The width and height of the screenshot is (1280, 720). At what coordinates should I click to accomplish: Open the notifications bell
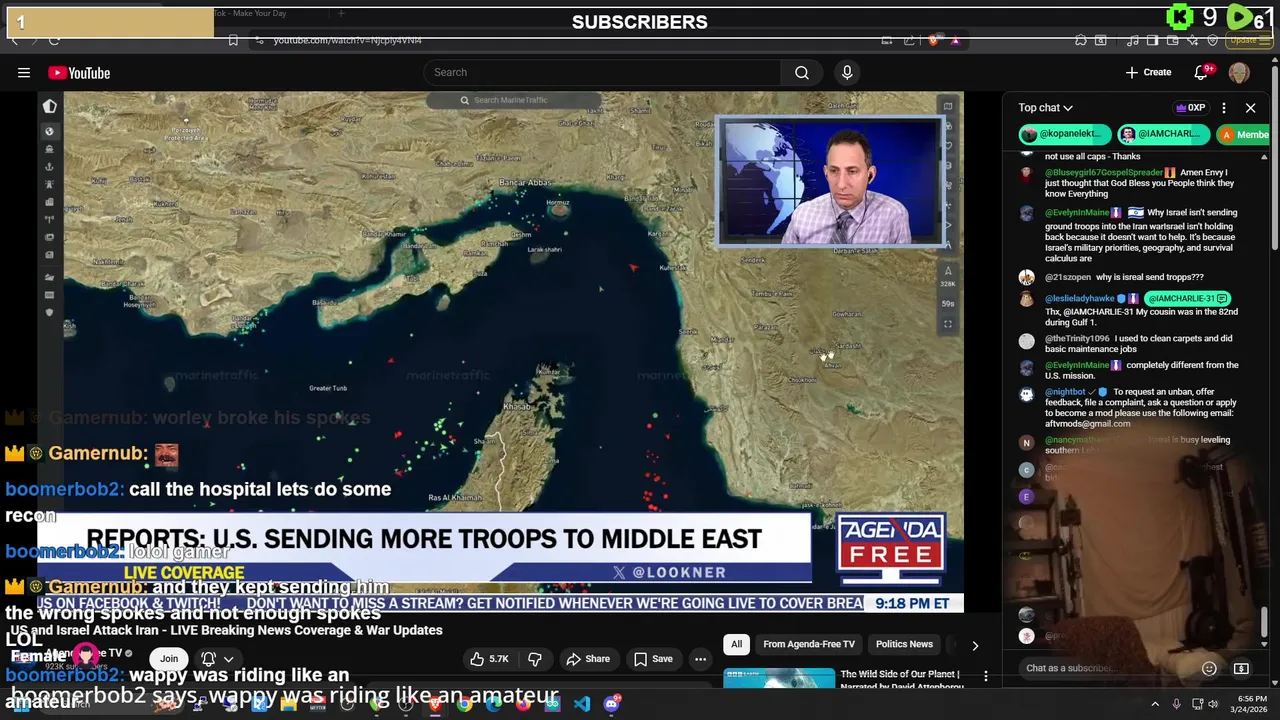point(1203,72)
